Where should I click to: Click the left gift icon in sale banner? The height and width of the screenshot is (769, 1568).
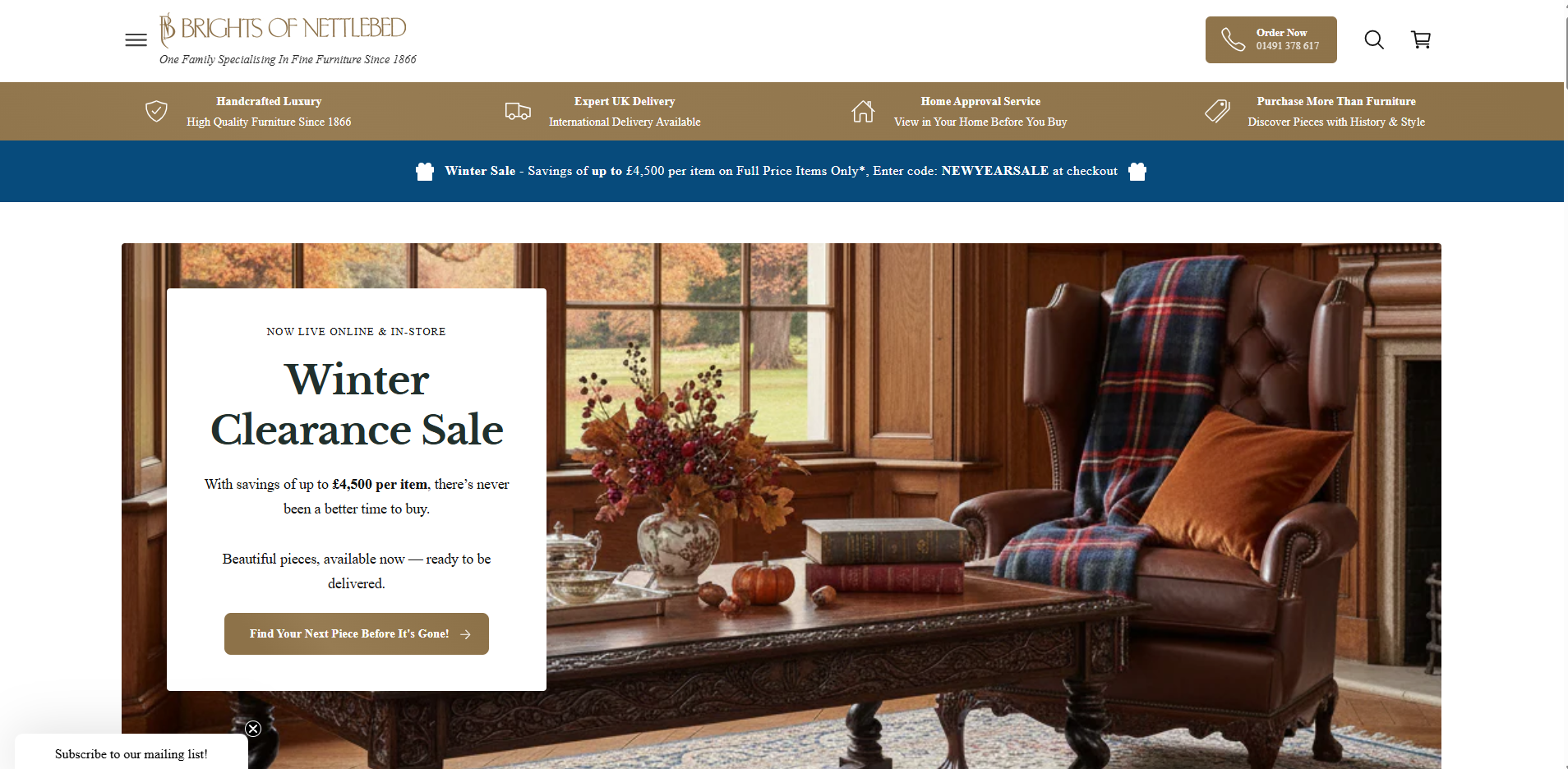(425, 171)
